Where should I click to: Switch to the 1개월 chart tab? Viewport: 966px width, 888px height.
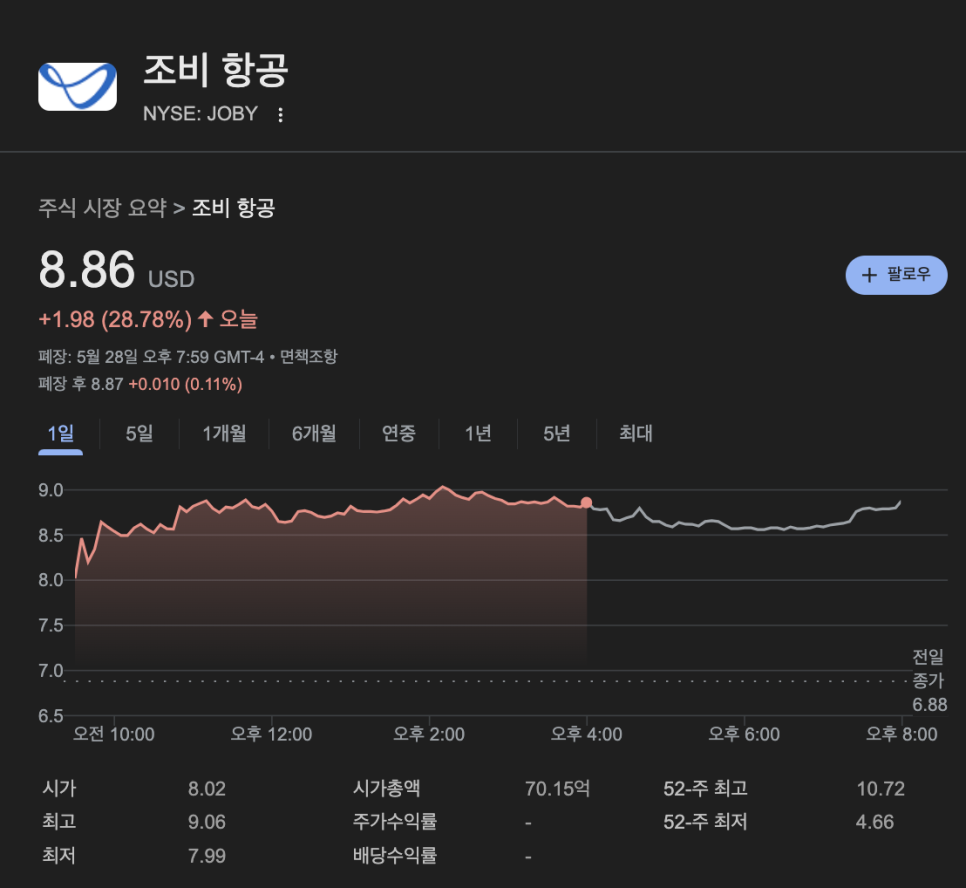pyautogui.click(x=224, y=434)
